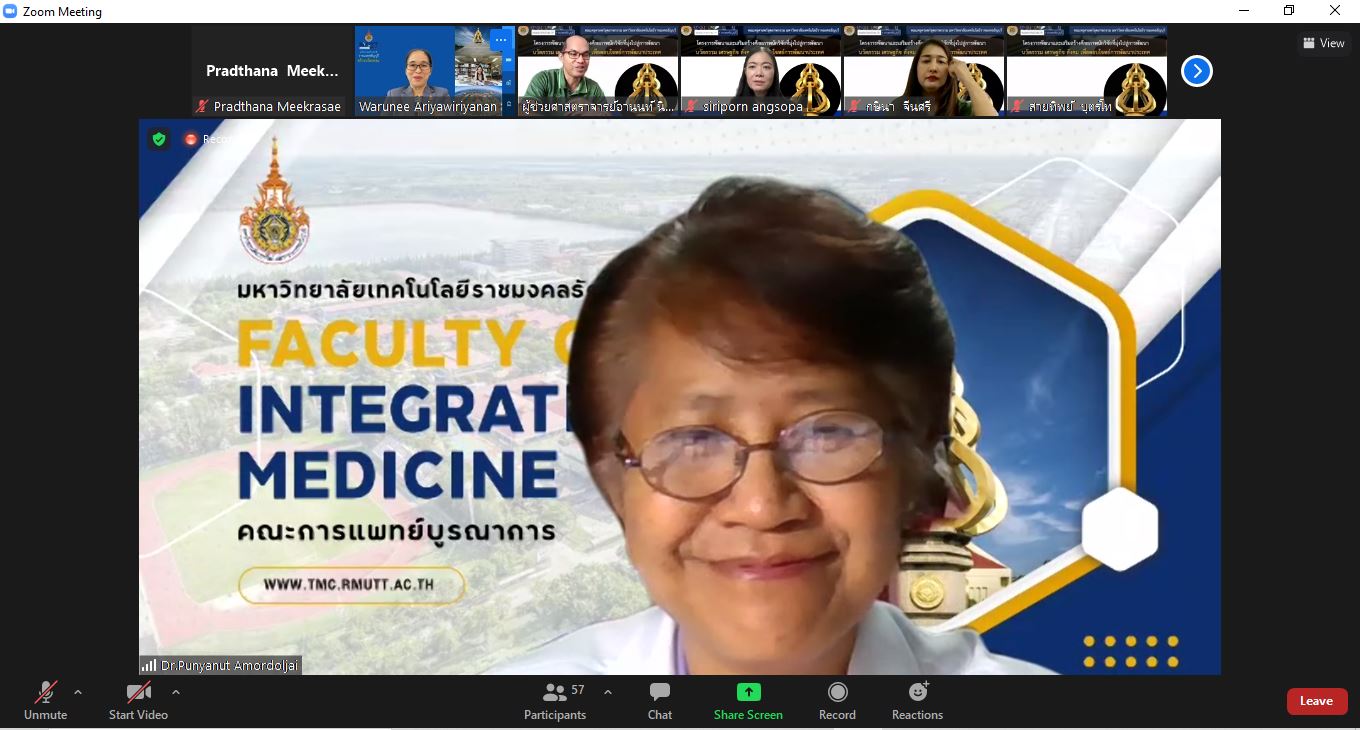Select สายทิพย์ participant video thumbnail

1087,71
